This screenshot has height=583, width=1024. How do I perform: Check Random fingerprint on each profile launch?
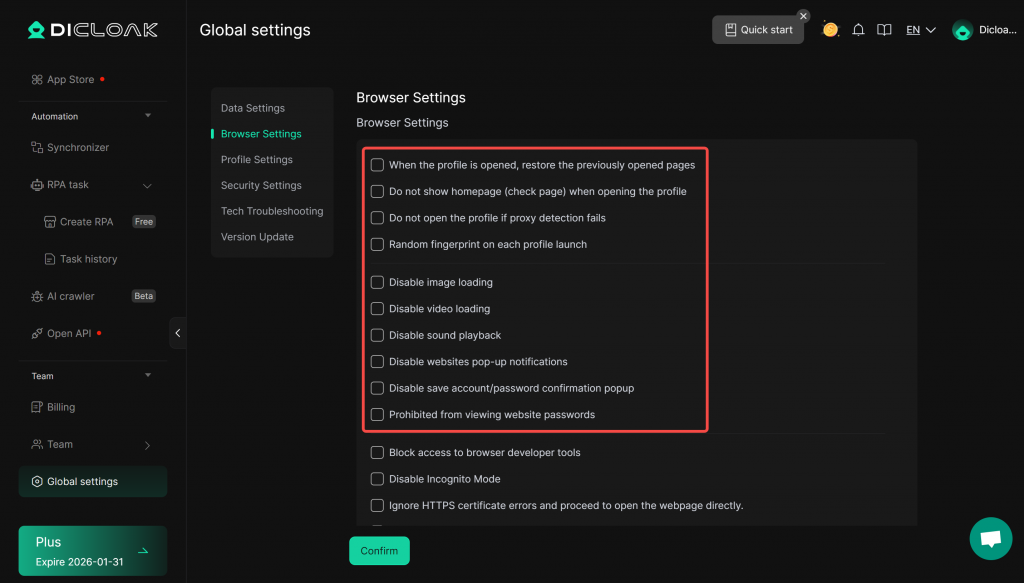[x=377, y=245]
